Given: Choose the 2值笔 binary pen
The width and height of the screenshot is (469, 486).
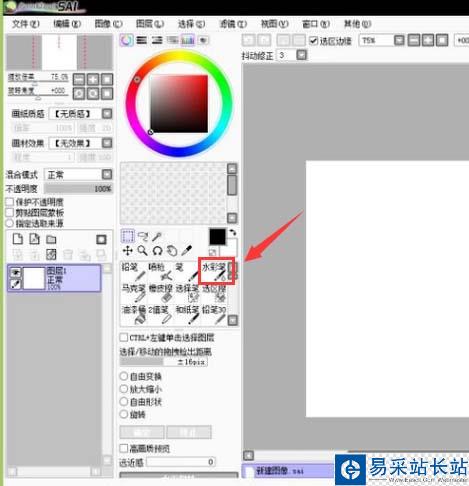Looking at the screenshot, I should point(161,314).
